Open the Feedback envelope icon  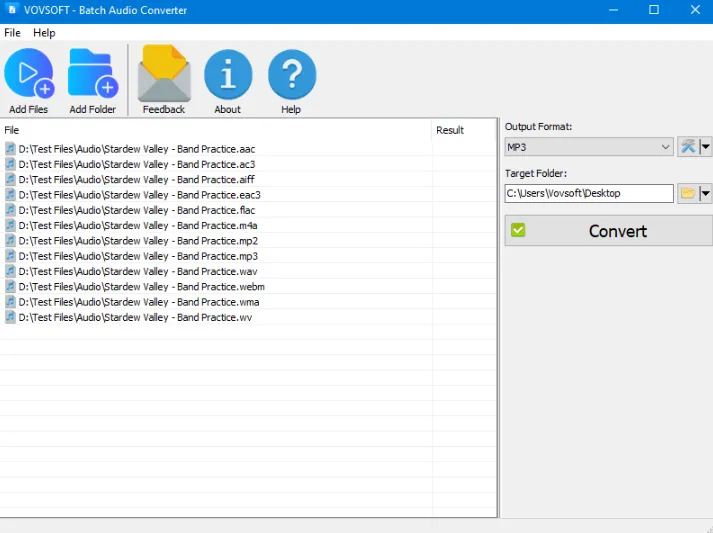tap(164, 73)
